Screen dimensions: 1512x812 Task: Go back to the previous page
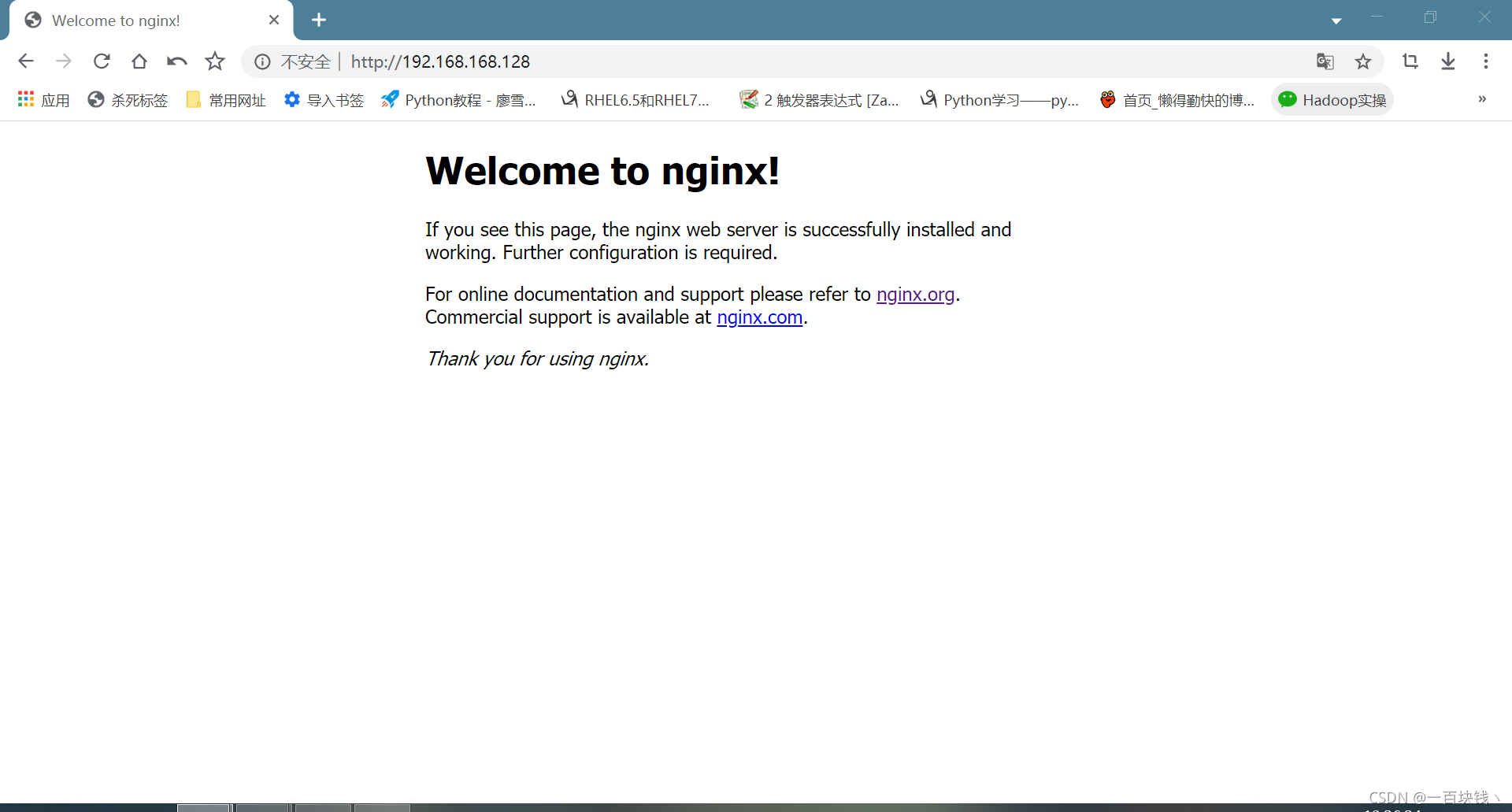tap(26, 61)
